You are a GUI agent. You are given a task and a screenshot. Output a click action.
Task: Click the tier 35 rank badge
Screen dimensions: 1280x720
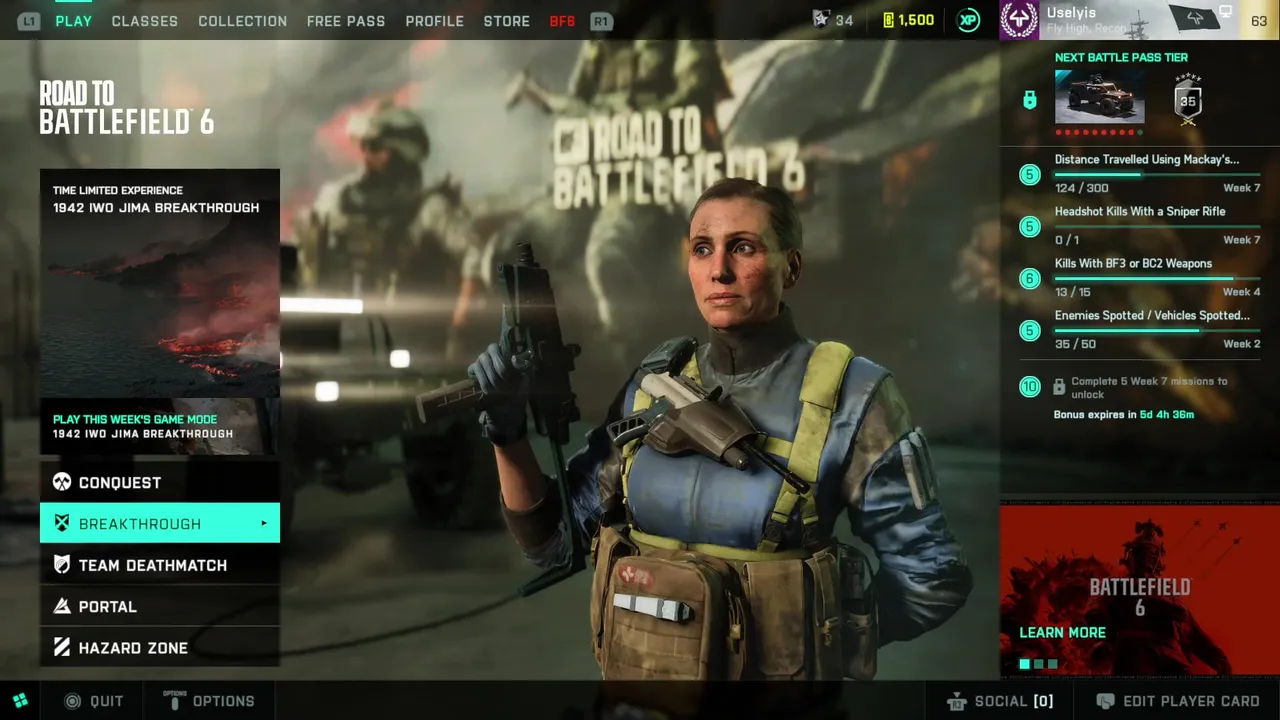pos(1188,100)
